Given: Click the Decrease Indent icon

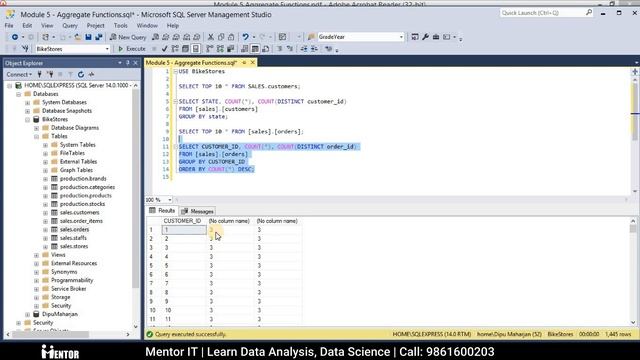Looking at the screenshot, I should coord(304,49).
